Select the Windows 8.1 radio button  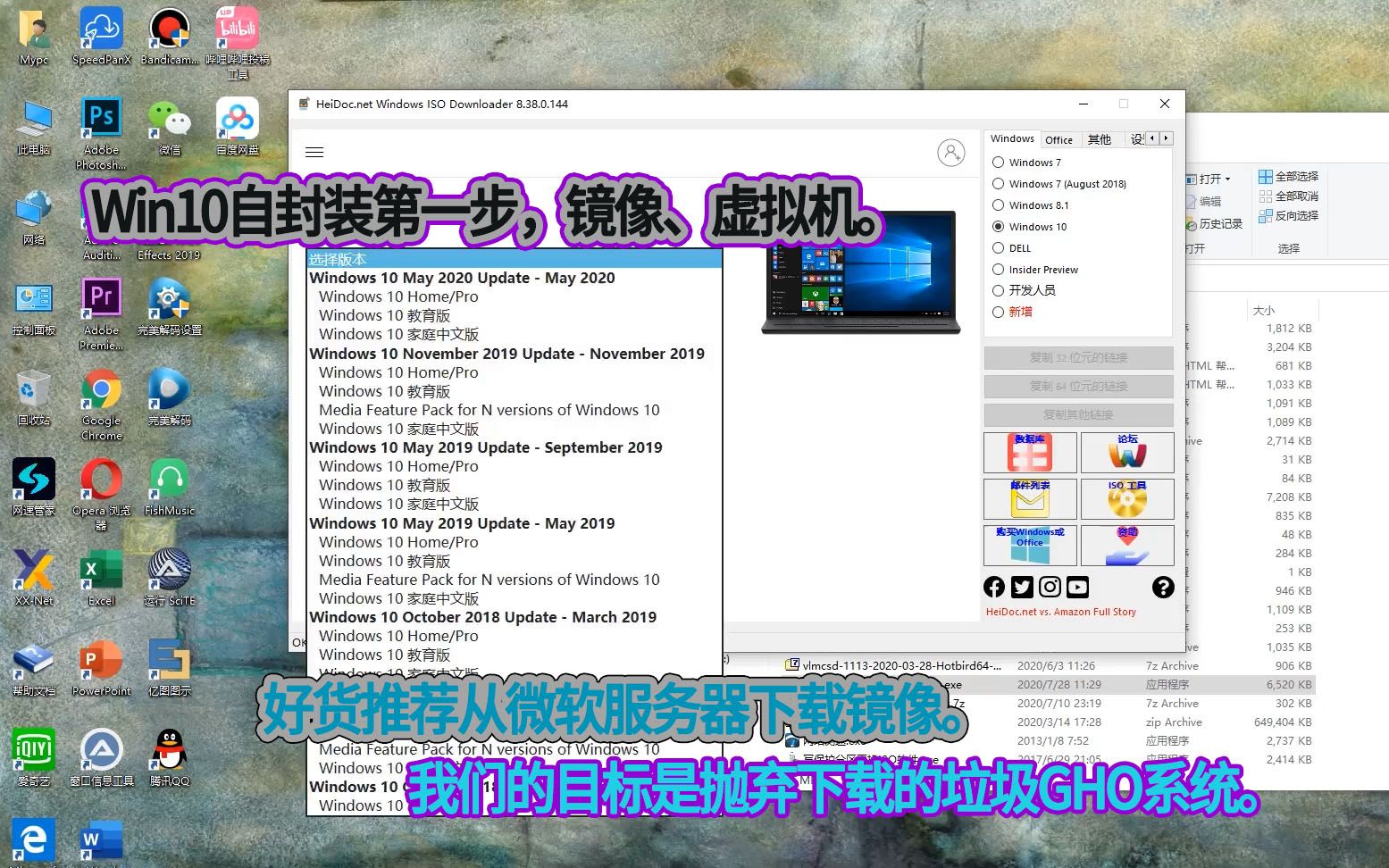tap(999, 205)
